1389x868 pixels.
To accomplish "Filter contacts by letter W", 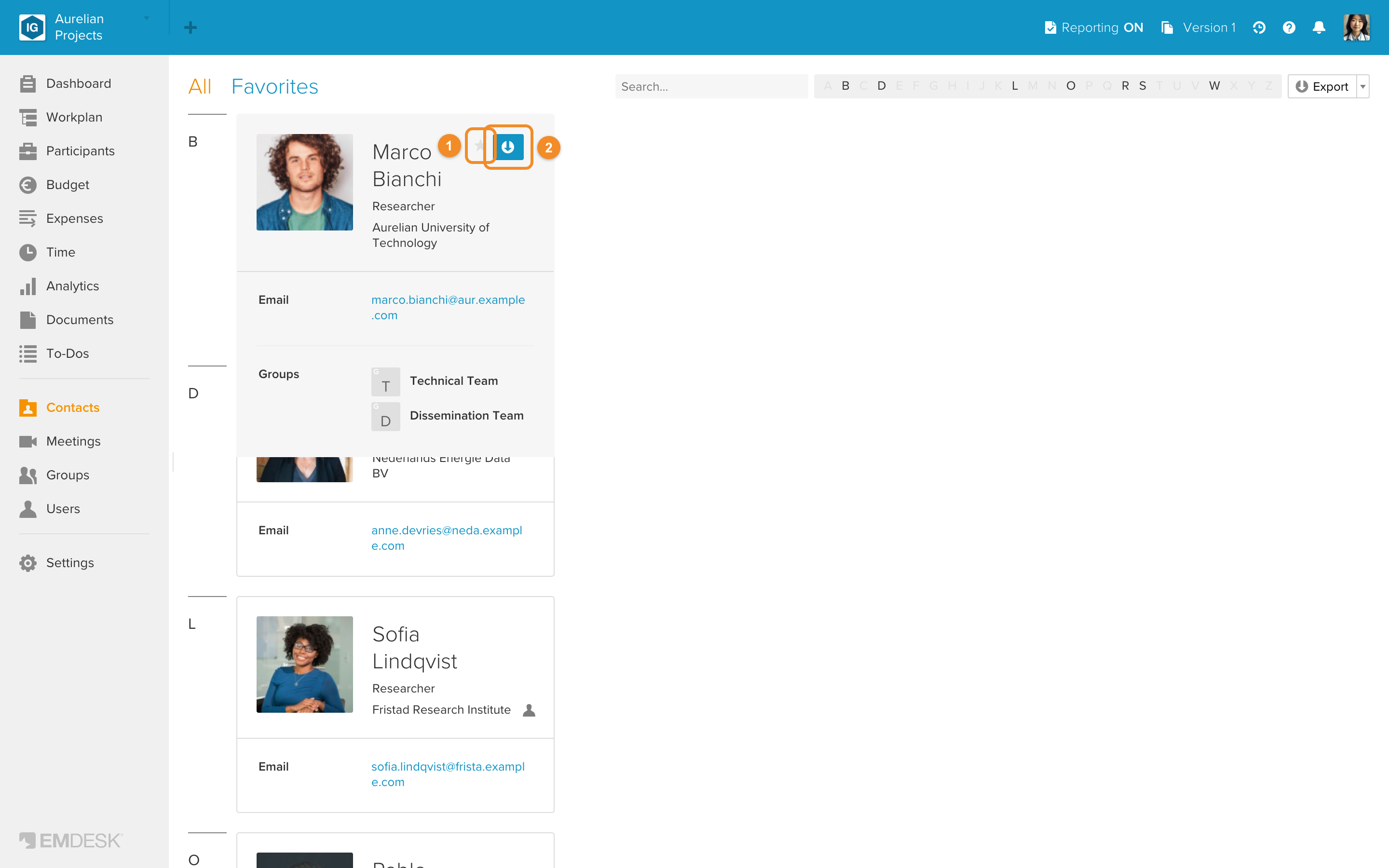I will [1214, 86].
